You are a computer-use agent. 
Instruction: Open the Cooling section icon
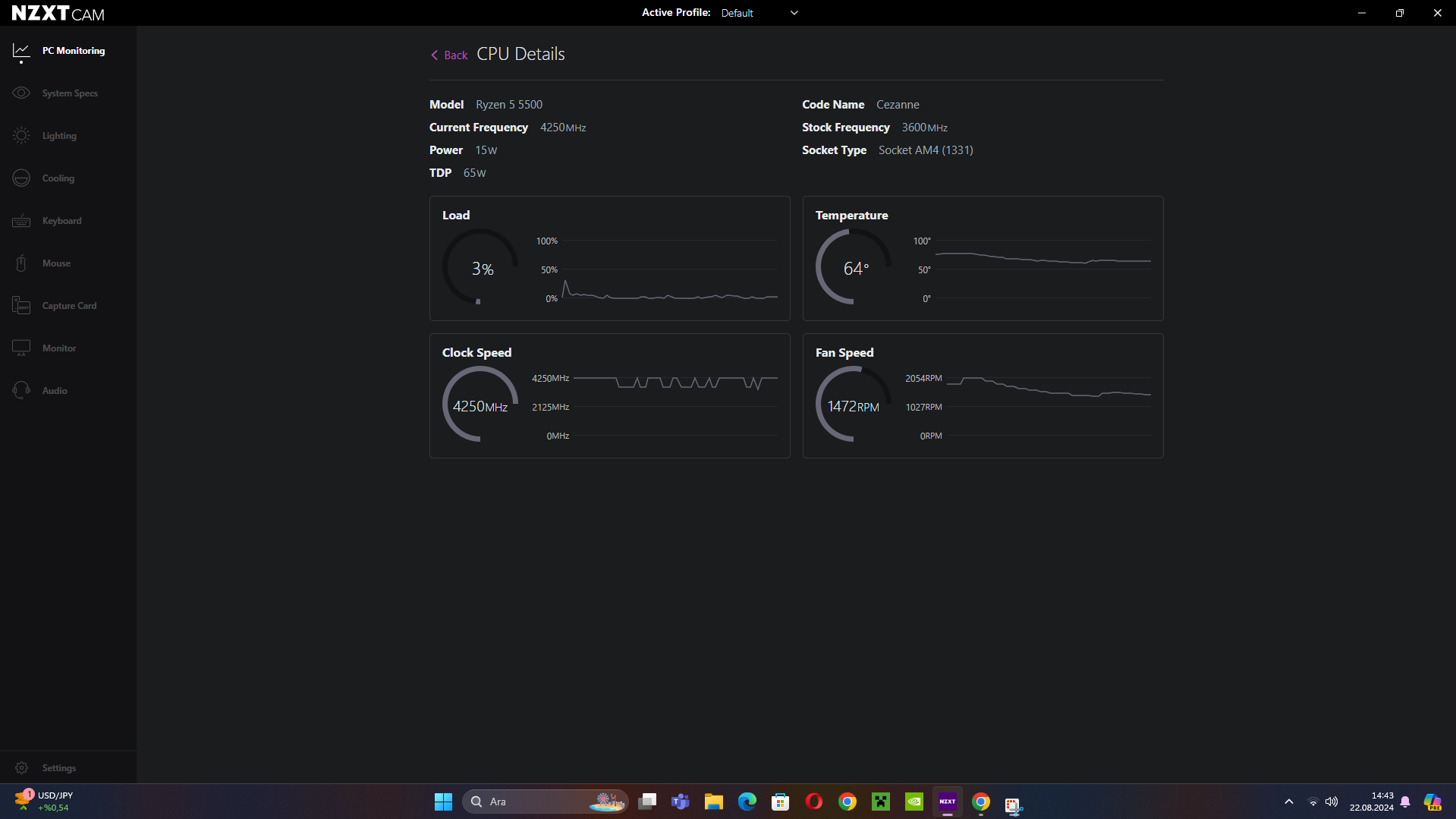[x=21, y=178]
